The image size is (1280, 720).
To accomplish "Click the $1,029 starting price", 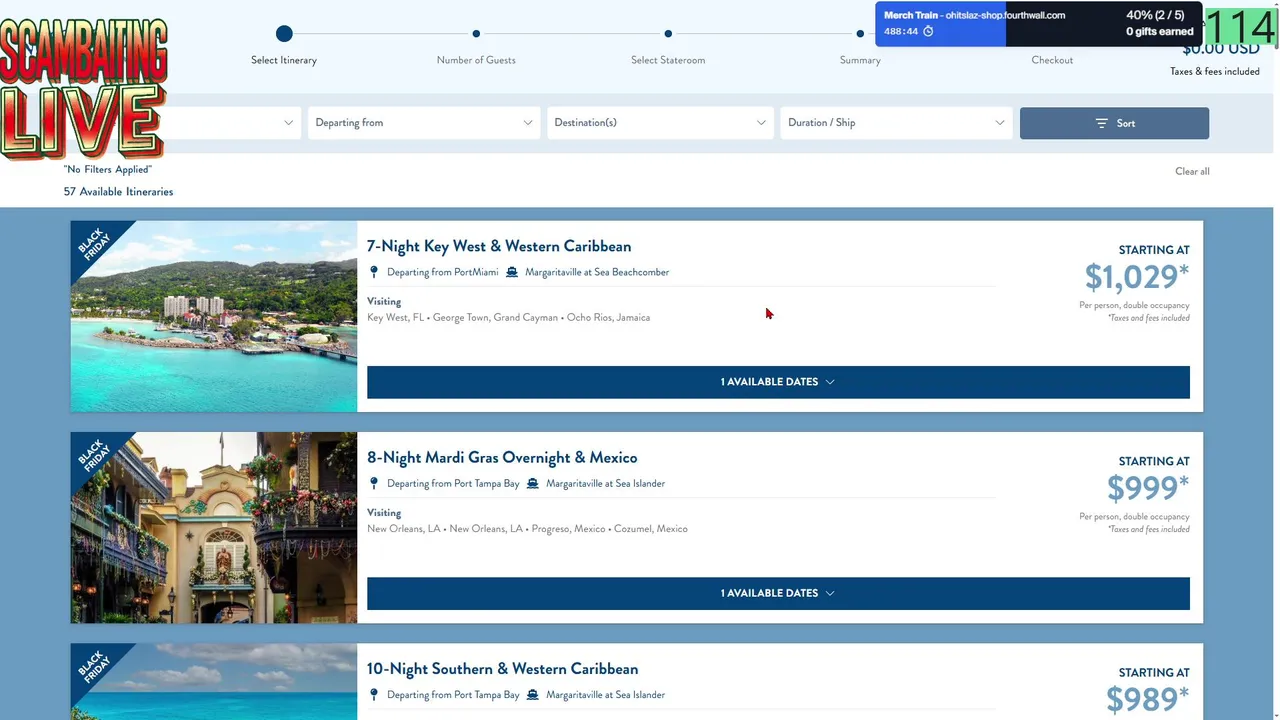I will [1137, 276].
